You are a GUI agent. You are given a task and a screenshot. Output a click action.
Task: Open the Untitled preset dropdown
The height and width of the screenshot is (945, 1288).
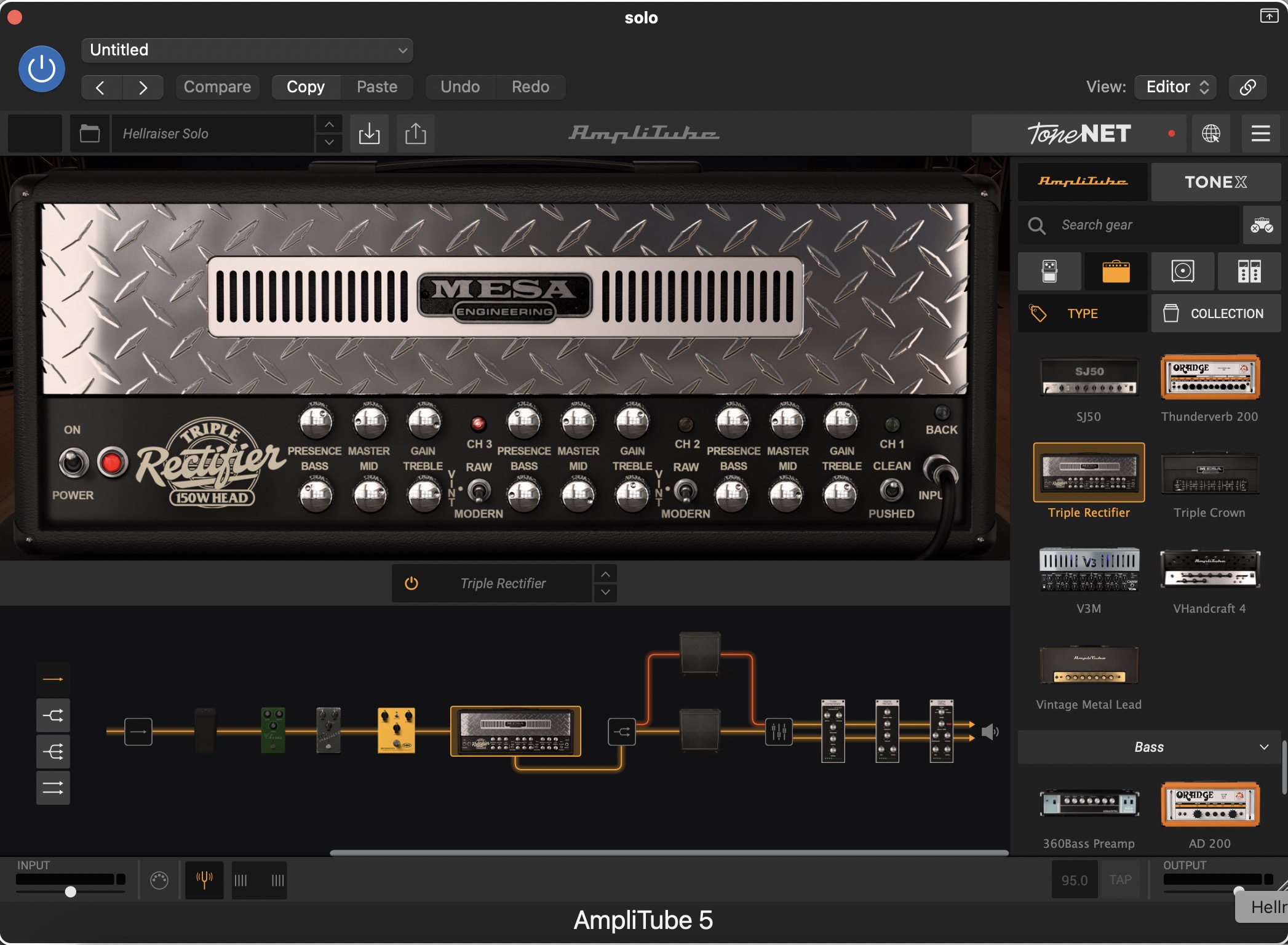247,50
